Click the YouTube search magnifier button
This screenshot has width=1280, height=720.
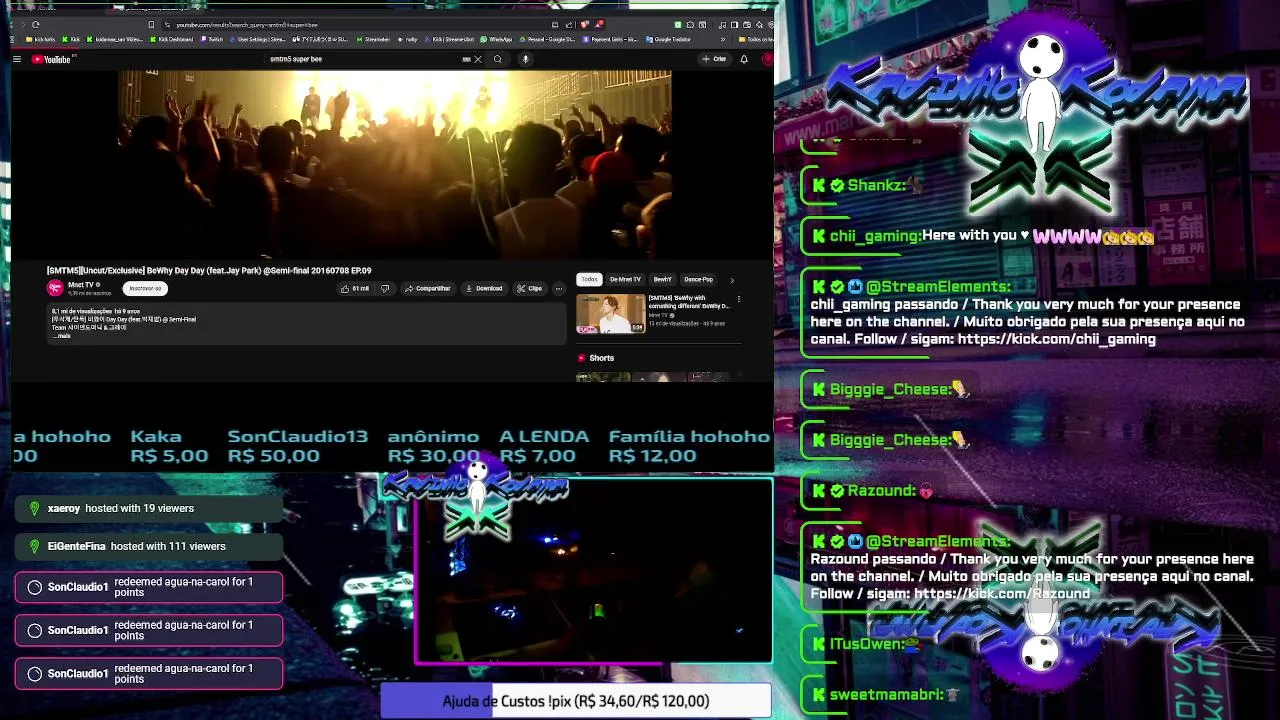point(497,59)
